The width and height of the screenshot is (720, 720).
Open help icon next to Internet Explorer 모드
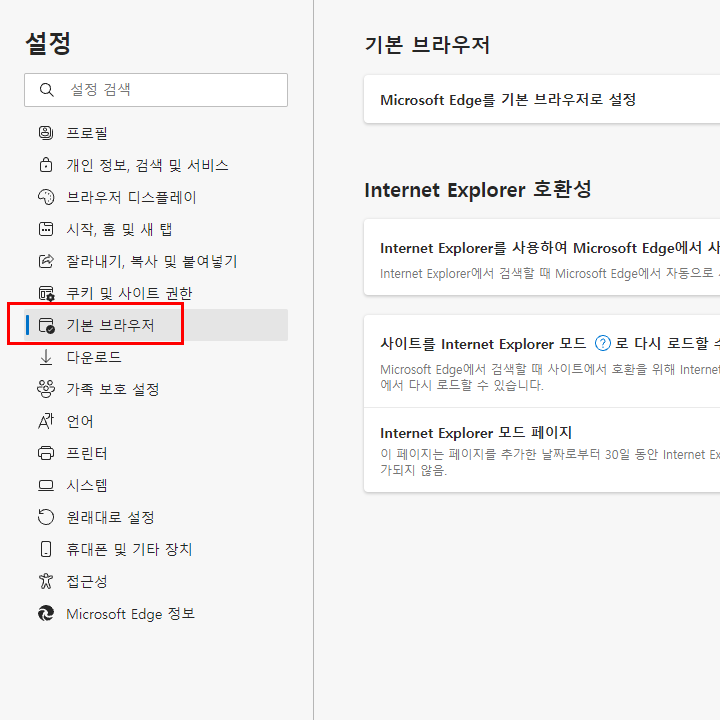[602, 343]
